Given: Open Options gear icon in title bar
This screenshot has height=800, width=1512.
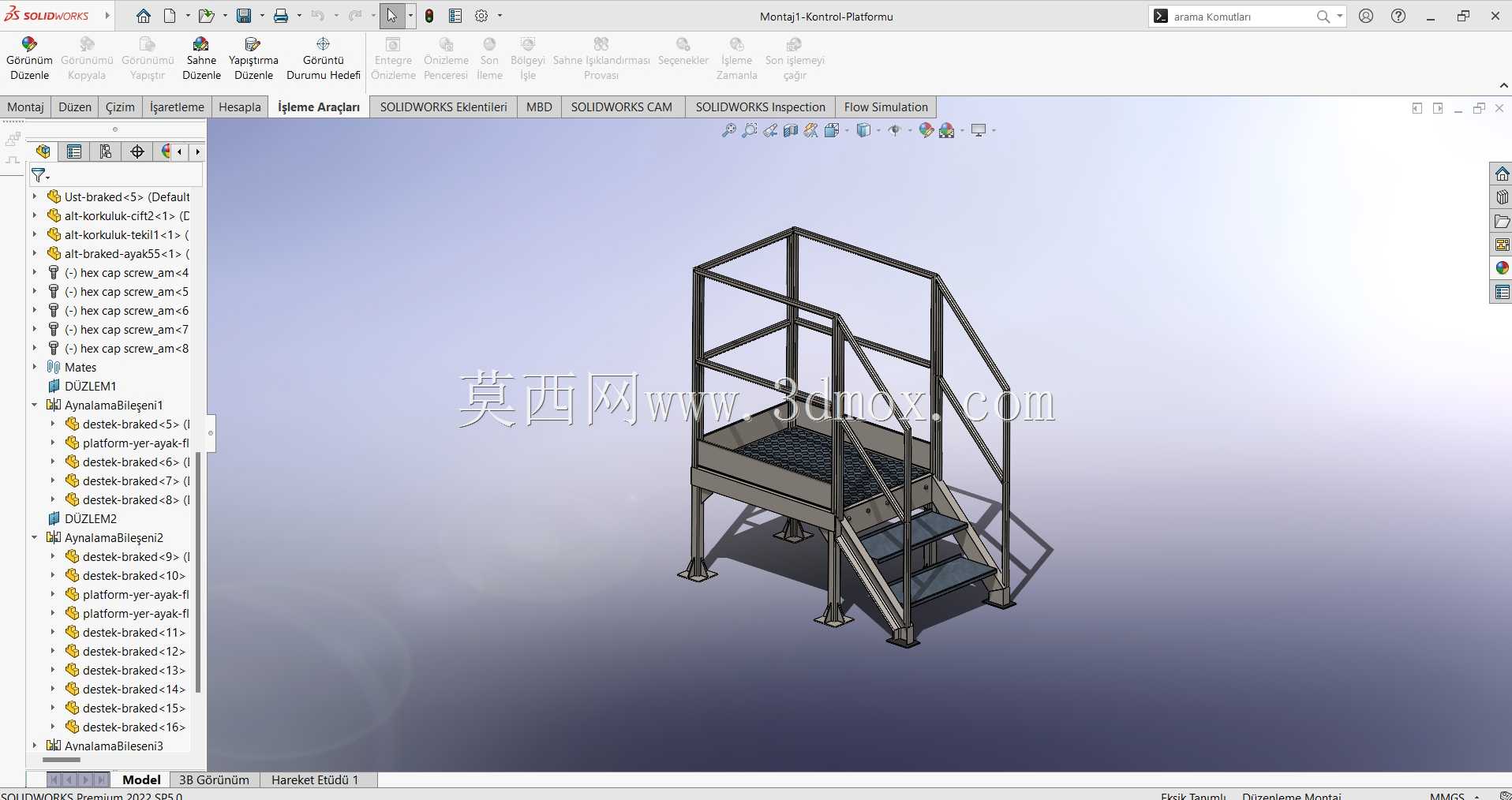Looking at the screenshot, I should pyautogui.click(x=481, y=16).
